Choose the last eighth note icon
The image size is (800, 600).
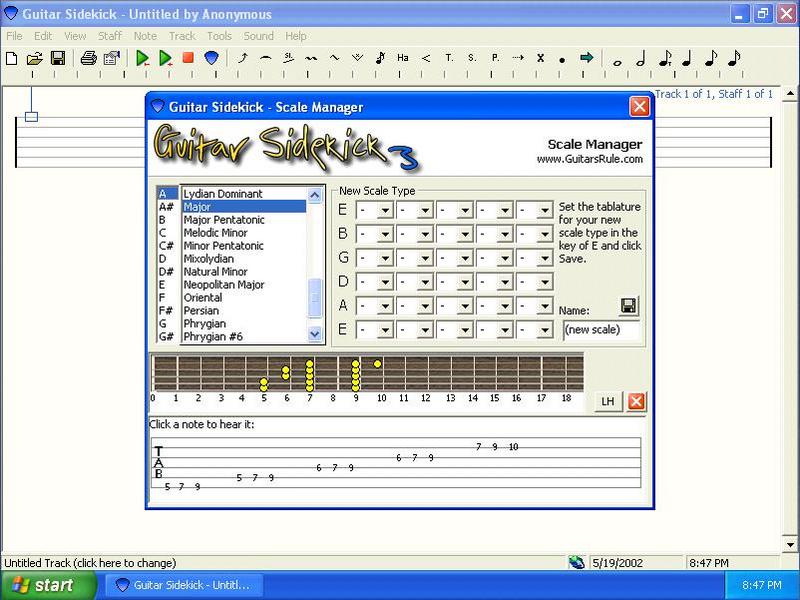734,58
